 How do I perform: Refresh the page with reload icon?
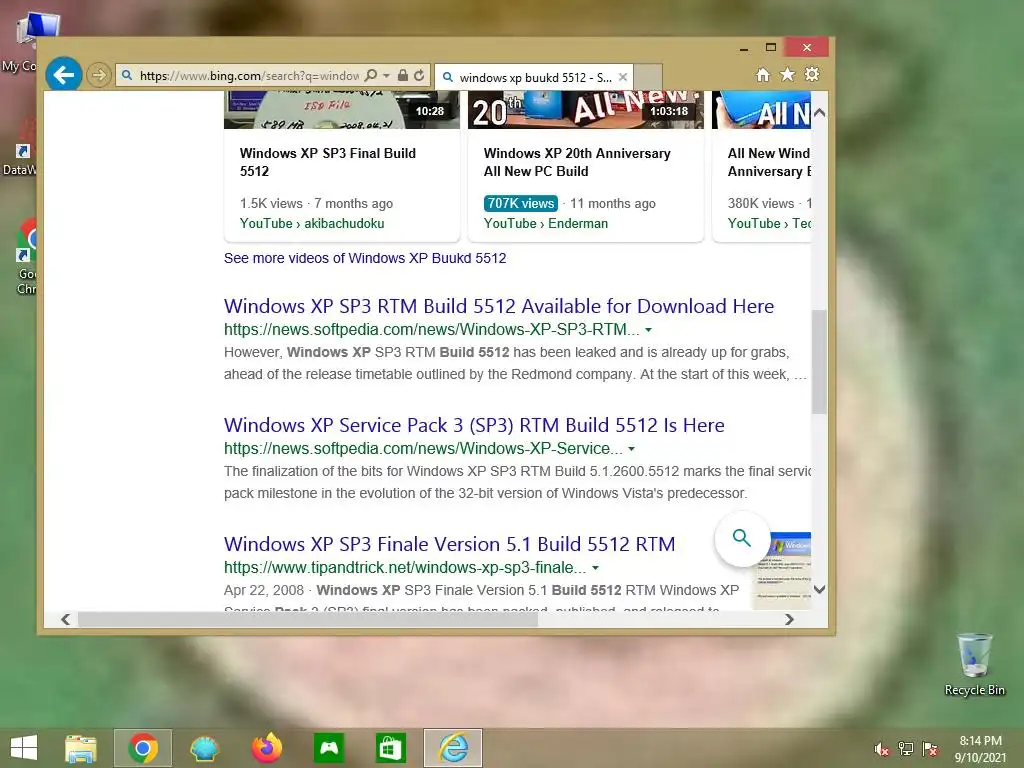pos(419,76)
